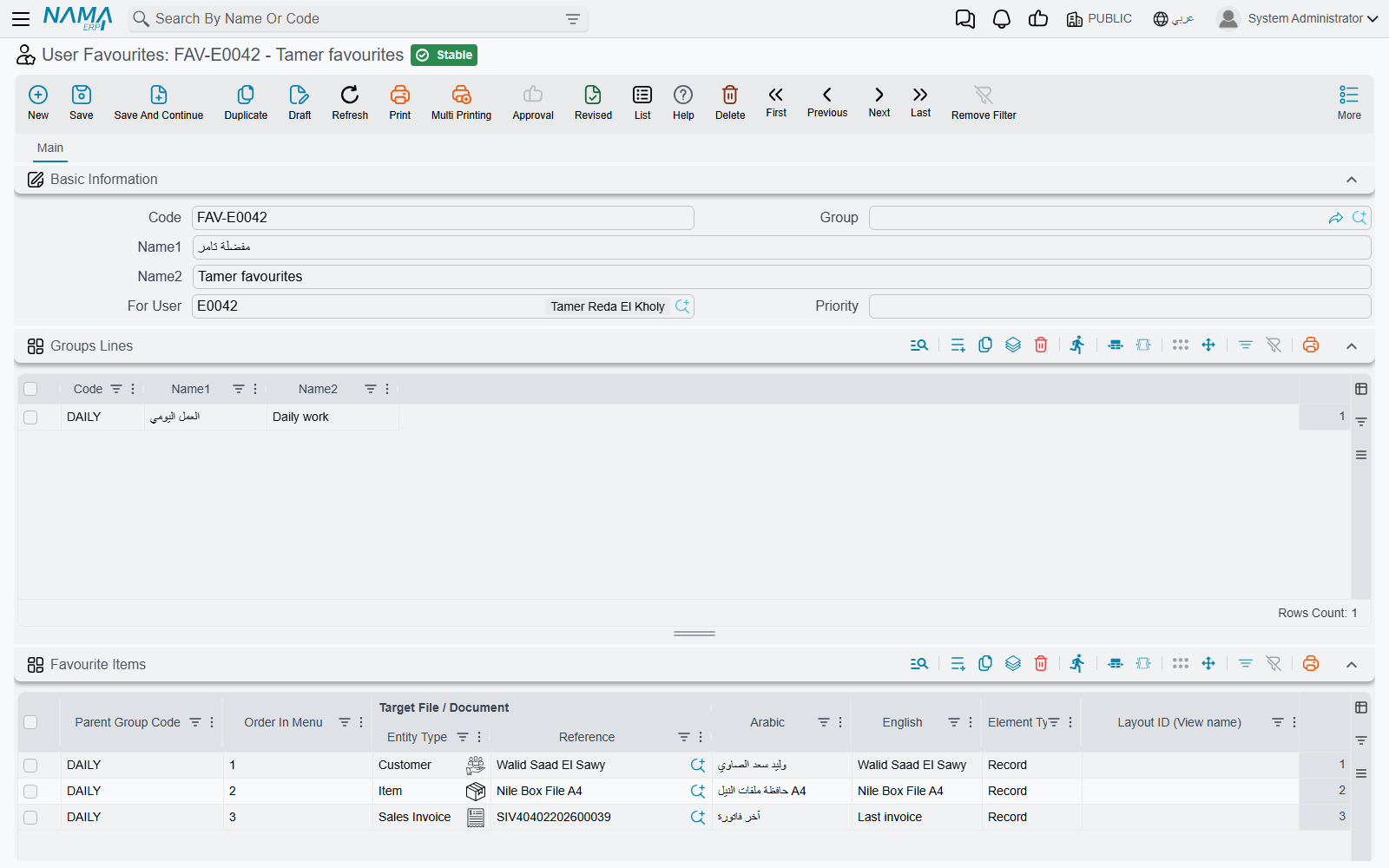Collapse the Favourite Items section
The image size is (1389, 868).
[x=1352, y=665]
